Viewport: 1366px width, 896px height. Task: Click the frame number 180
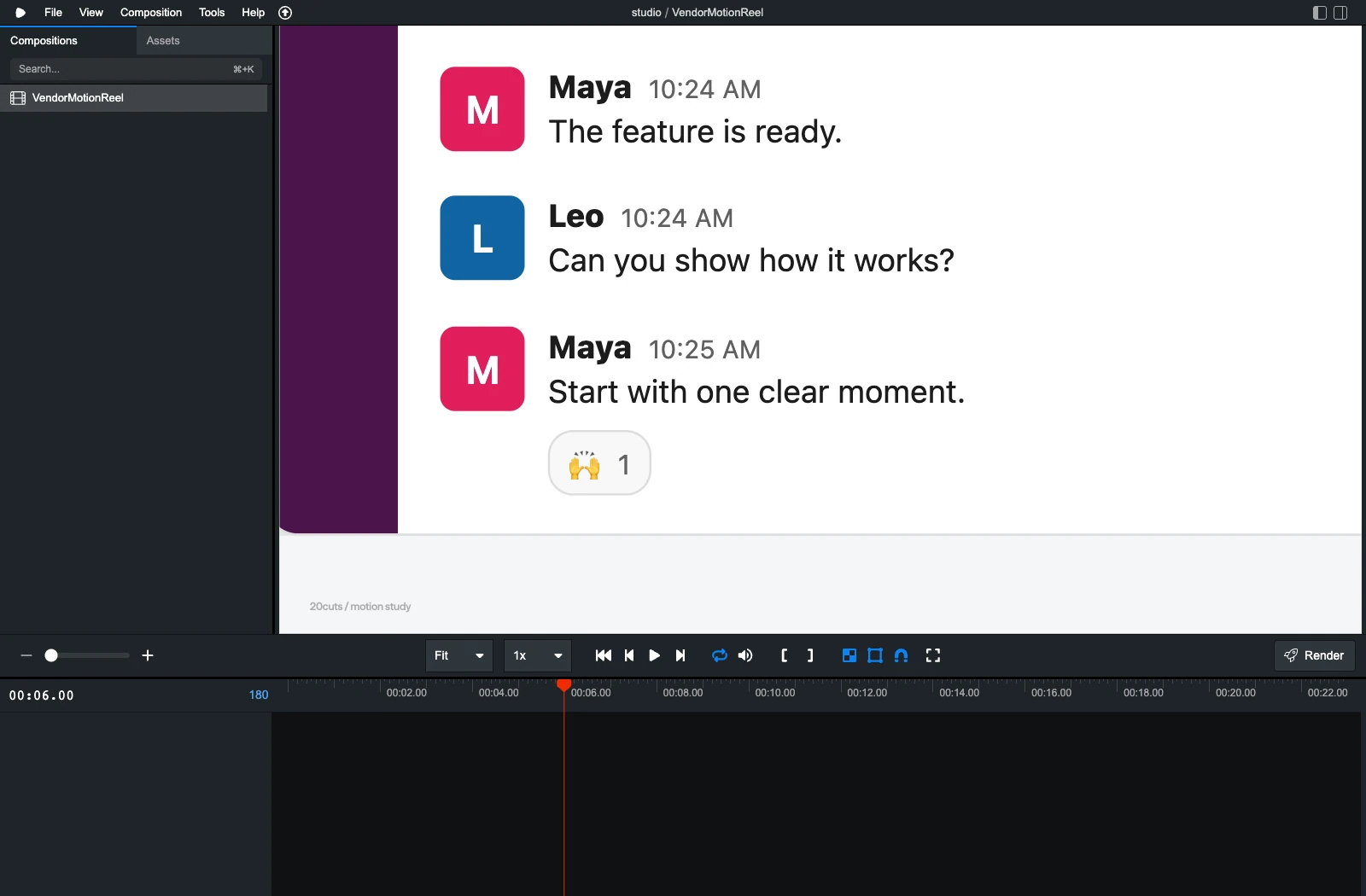[259, 695]
